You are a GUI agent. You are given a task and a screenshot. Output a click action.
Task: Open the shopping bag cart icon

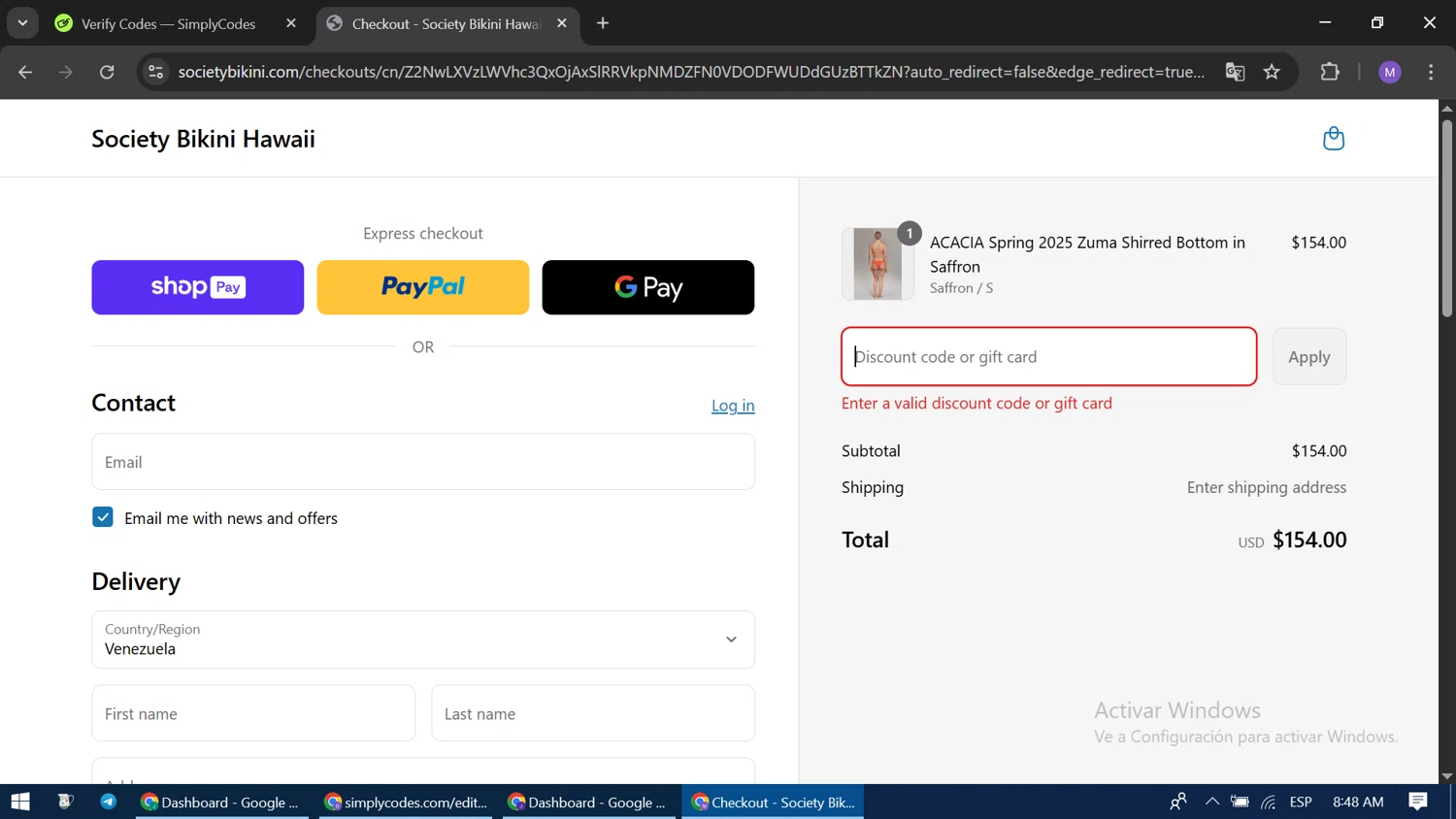click(1334, 139)
